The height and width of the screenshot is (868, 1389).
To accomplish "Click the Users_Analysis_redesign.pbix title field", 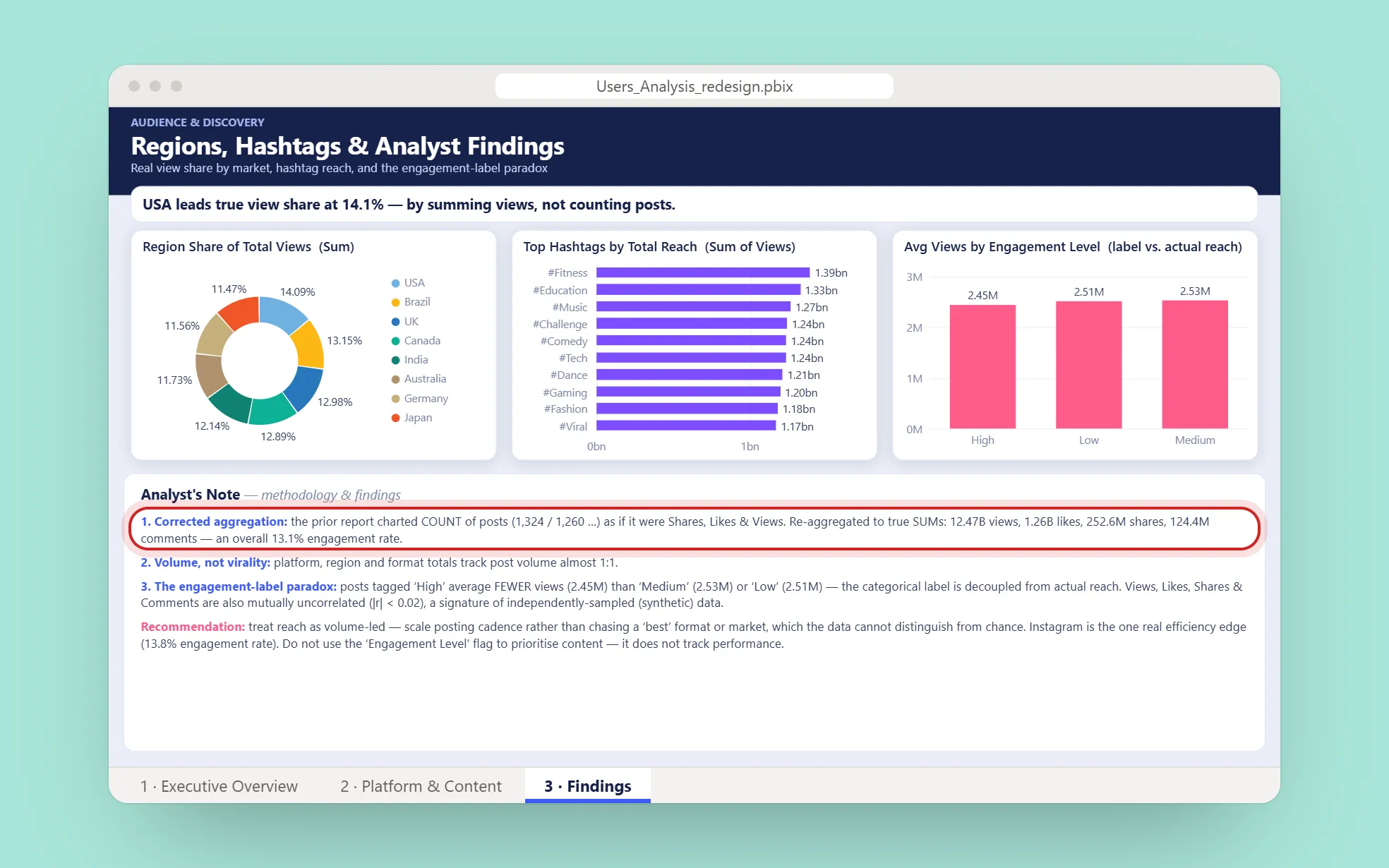I will (x=694, y=86).
